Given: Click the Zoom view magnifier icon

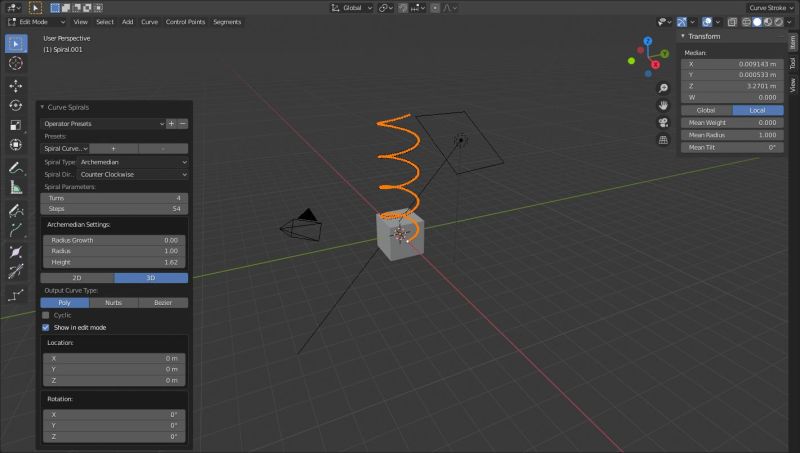Looking at the screenshot, I should tap(663, 88).
